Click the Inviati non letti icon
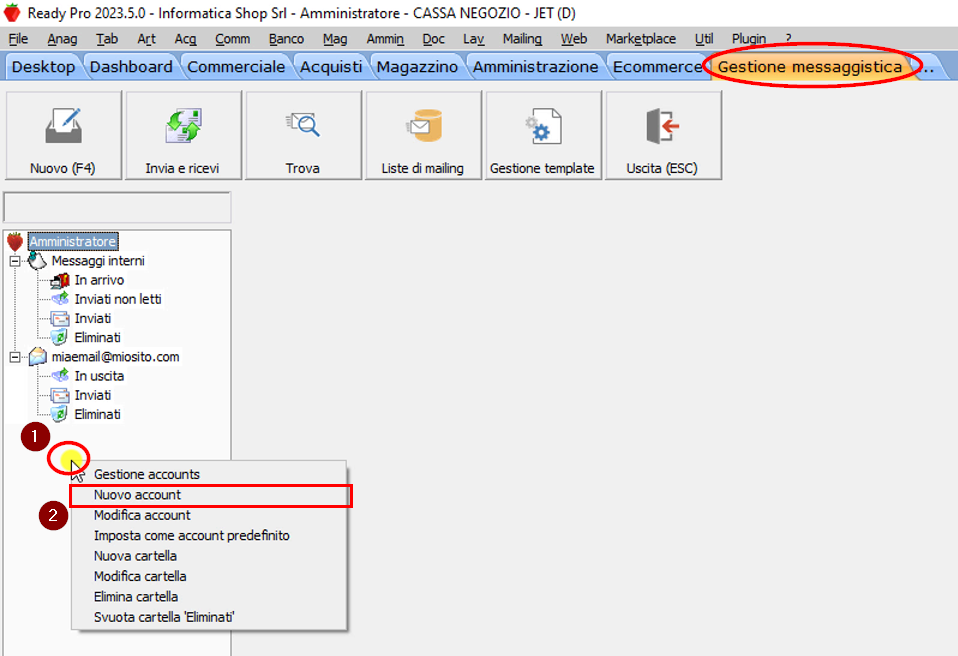 60,299
